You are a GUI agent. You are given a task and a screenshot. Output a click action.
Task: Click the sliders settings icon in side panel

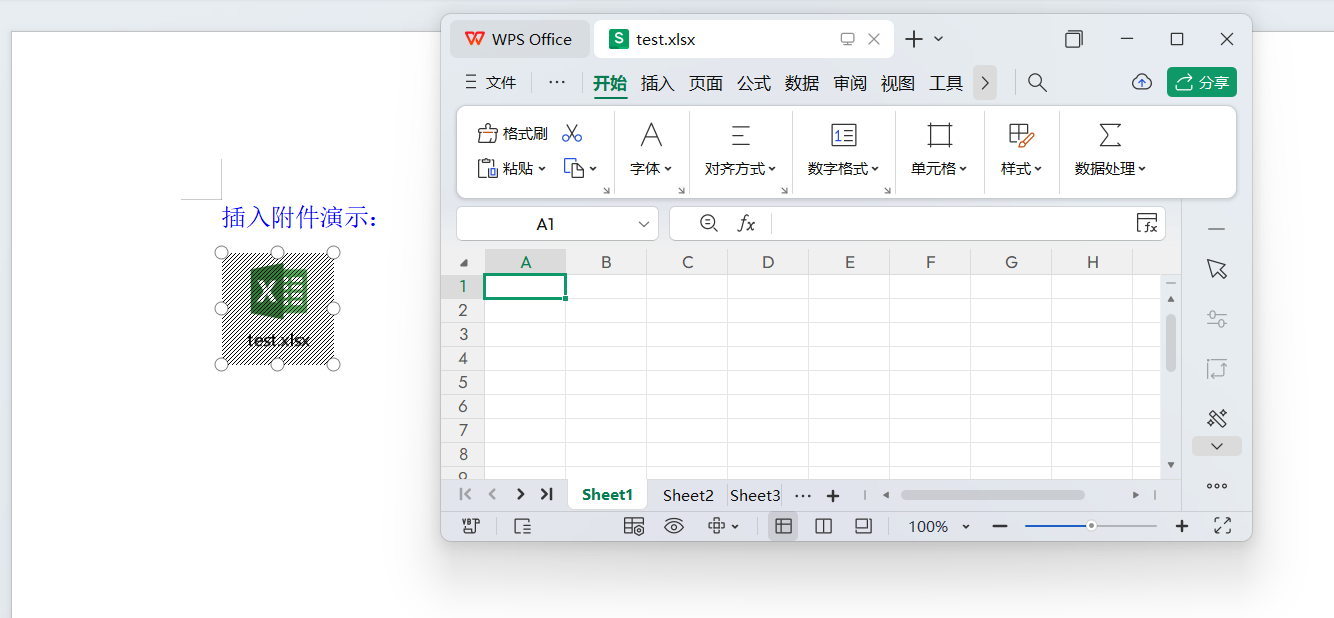(x=1216, y=319)
